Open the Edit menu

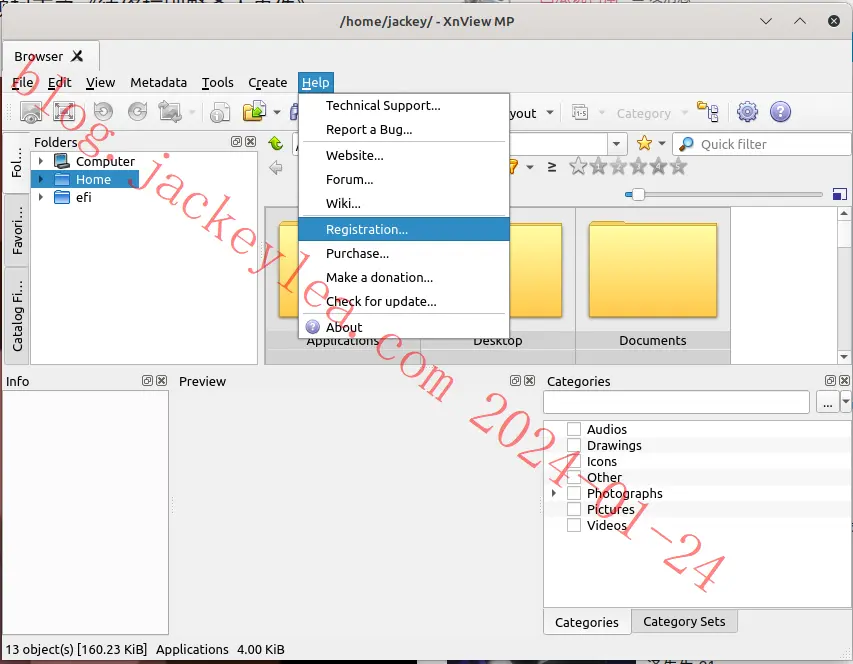(x=59, y=82)
